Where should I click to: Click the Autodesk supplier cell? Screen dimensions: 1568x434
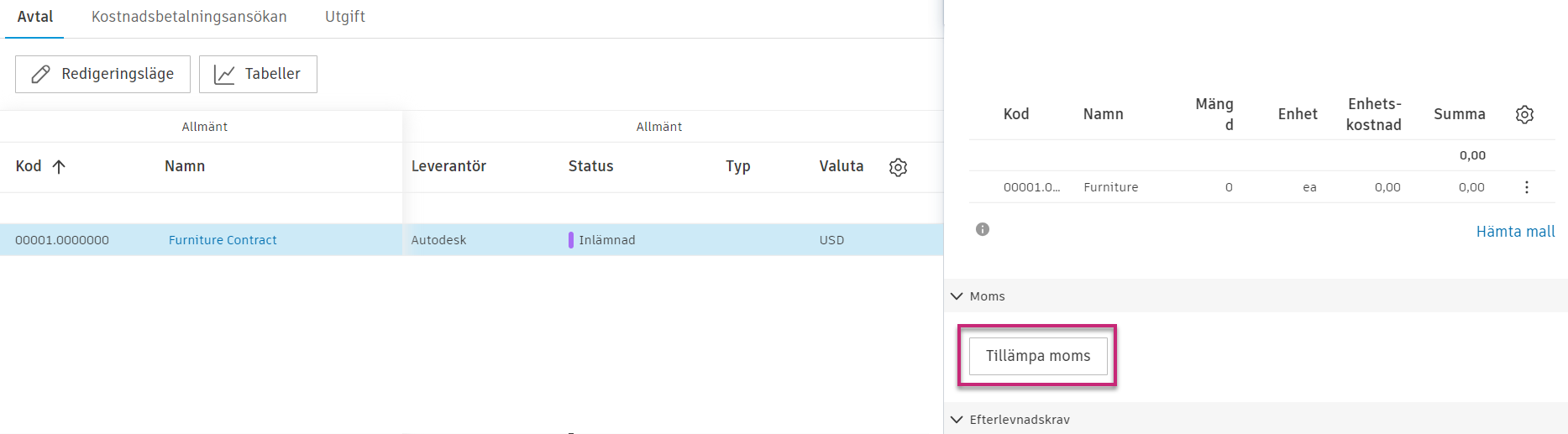438,240
